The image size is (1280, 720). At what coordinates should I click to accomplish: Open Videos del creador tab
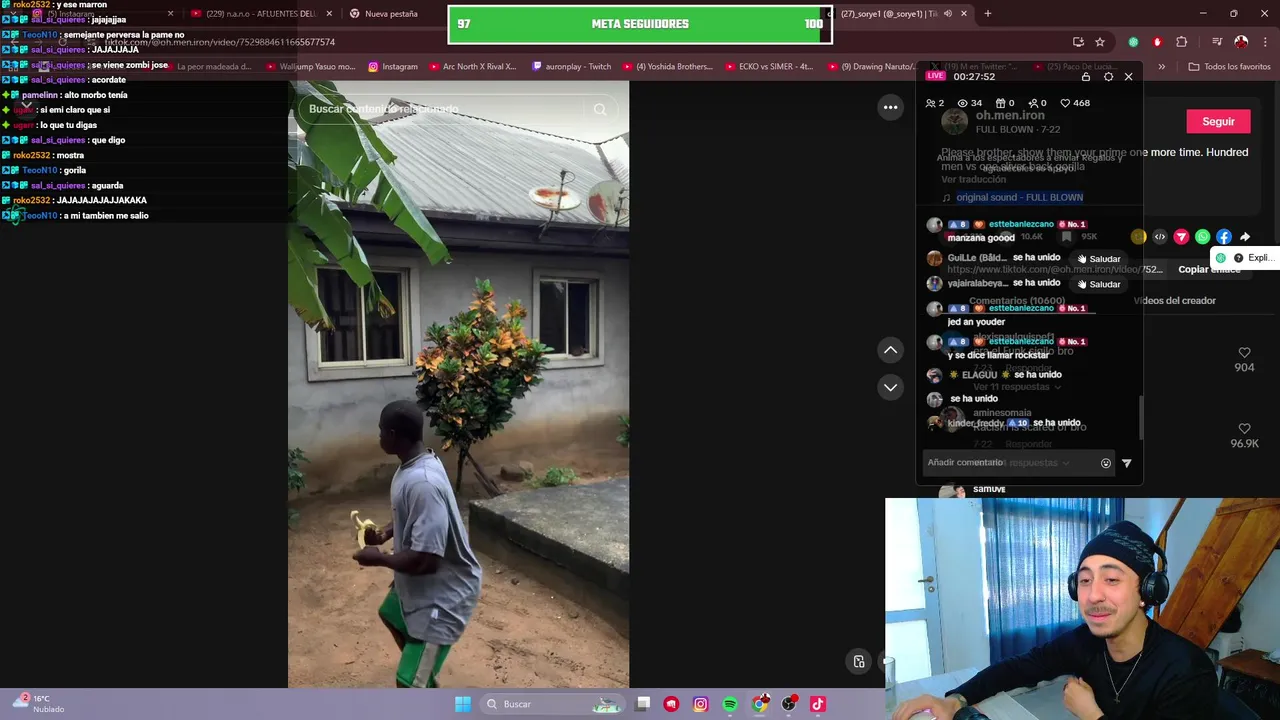coord(1175,301)
